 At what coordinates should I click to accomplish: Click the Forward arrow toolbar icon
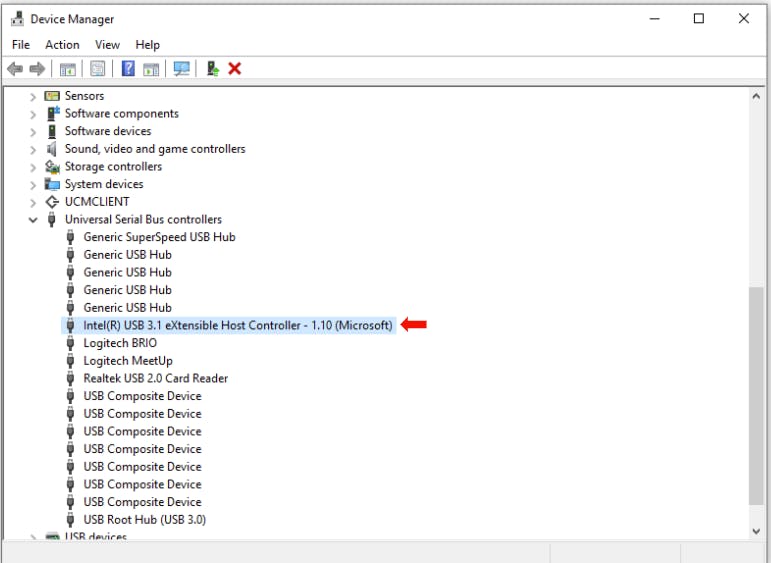(x=37, y=68)
